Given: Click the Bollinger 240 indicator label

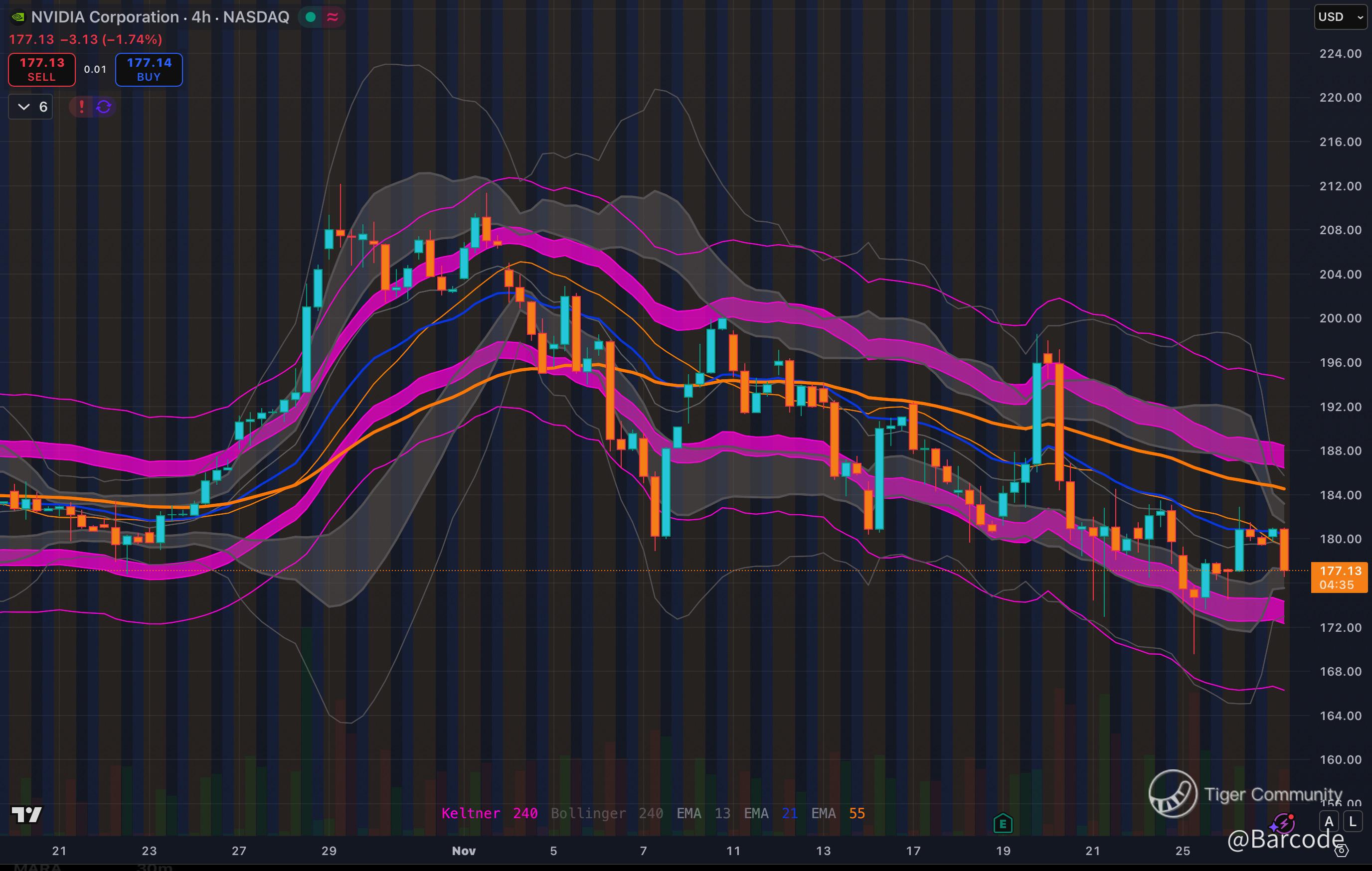Looking at the screenshot, I should 606,813.
